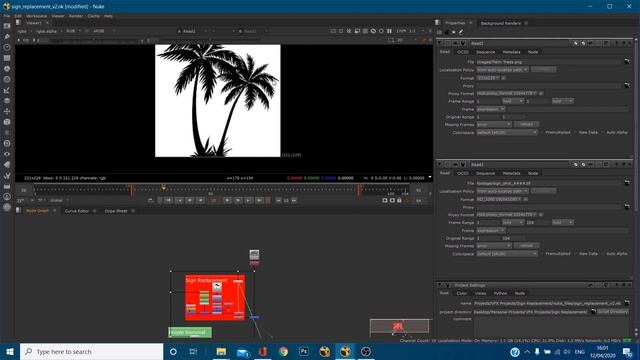Click the pencil edit icon in Properties toolbar
640x360 pixels.
click(461, 32)
